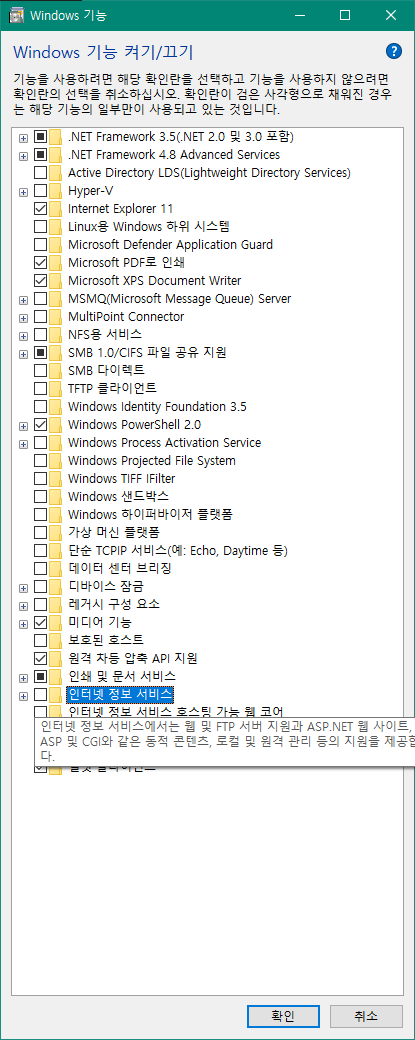This screenshot has height=1040, width=415.
Task: Toggle the Windows 하이퍼바이저 플랫폼 checkbox
Action: click(40, 514)
